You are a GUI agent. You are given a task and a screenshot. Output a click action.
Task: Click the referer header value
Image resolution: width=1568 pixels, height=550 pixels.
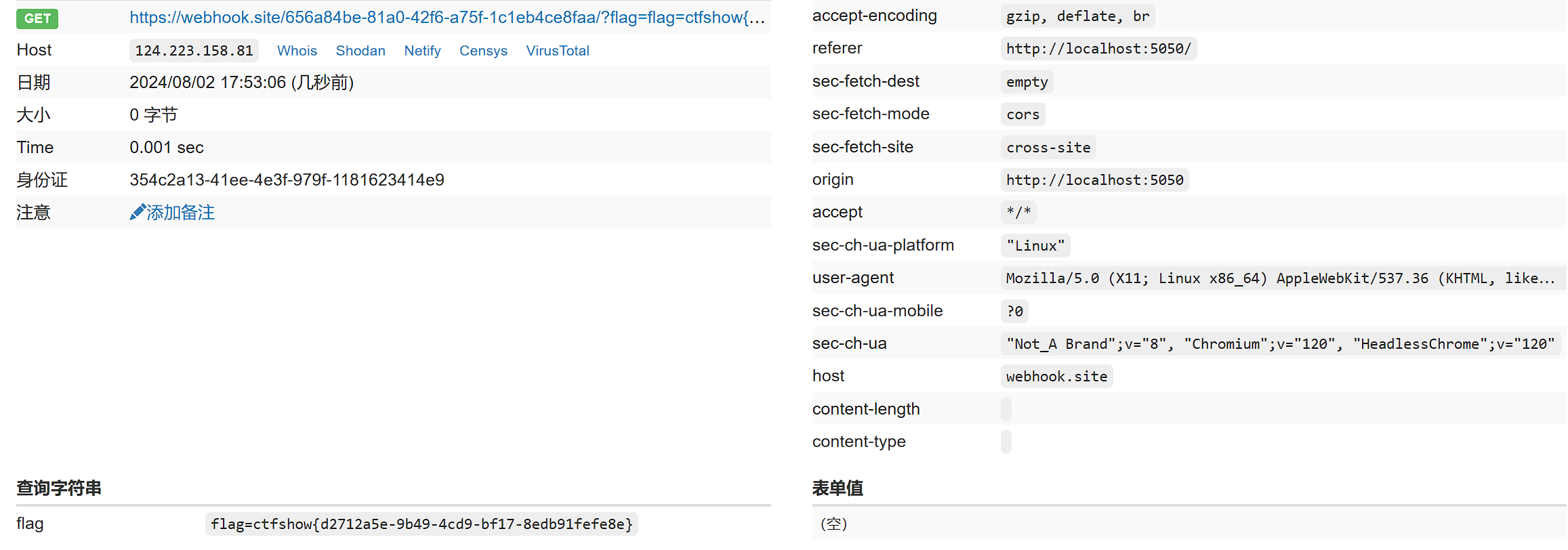click(x=1098, y=49)
